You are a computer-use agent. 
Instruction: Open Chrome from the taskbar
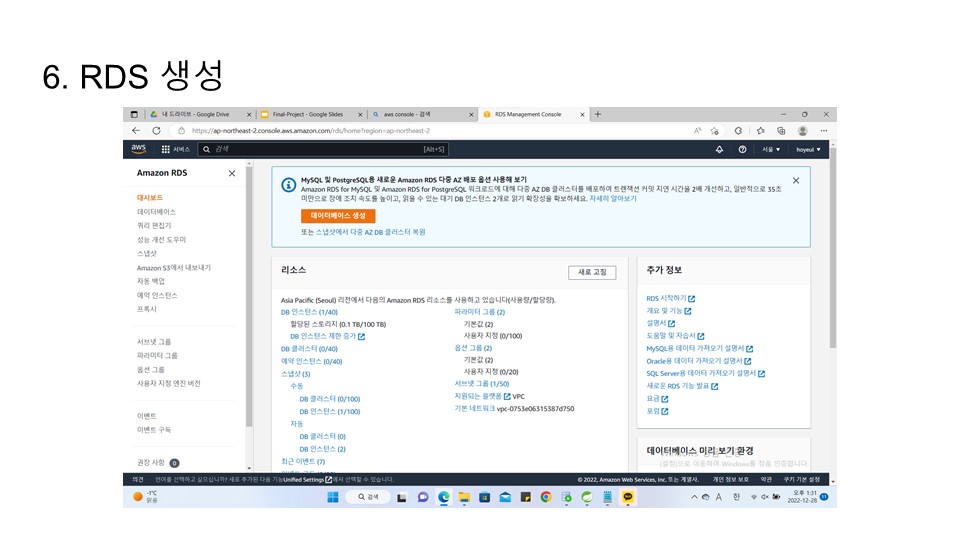click(x=546, y=497)
